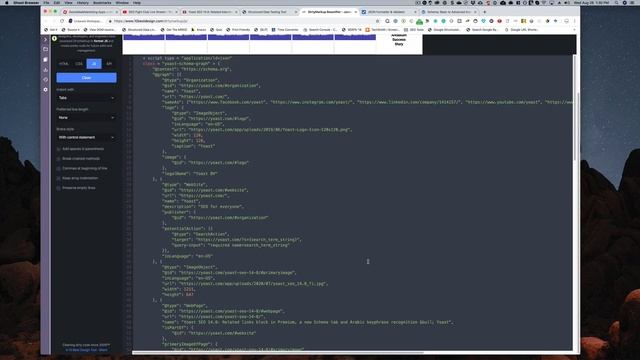Screen dimensions: 640x360
Task: Click the red circle extension icon
Action: coord(499,21)
